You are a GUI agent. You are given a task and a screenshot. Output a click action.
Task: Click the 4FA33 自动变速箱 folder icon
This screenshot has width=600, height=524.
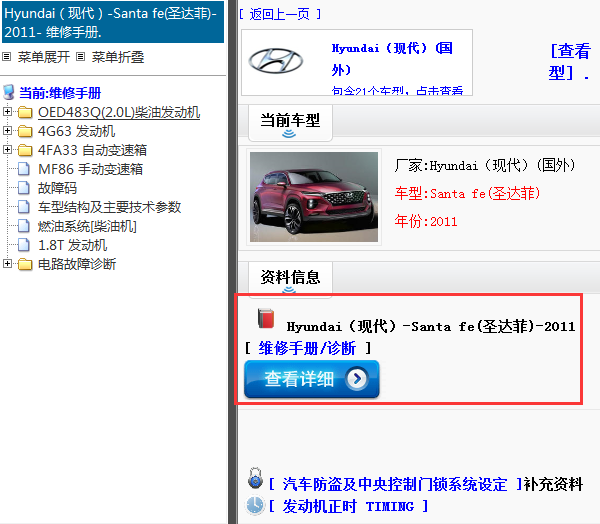point(25,150)
